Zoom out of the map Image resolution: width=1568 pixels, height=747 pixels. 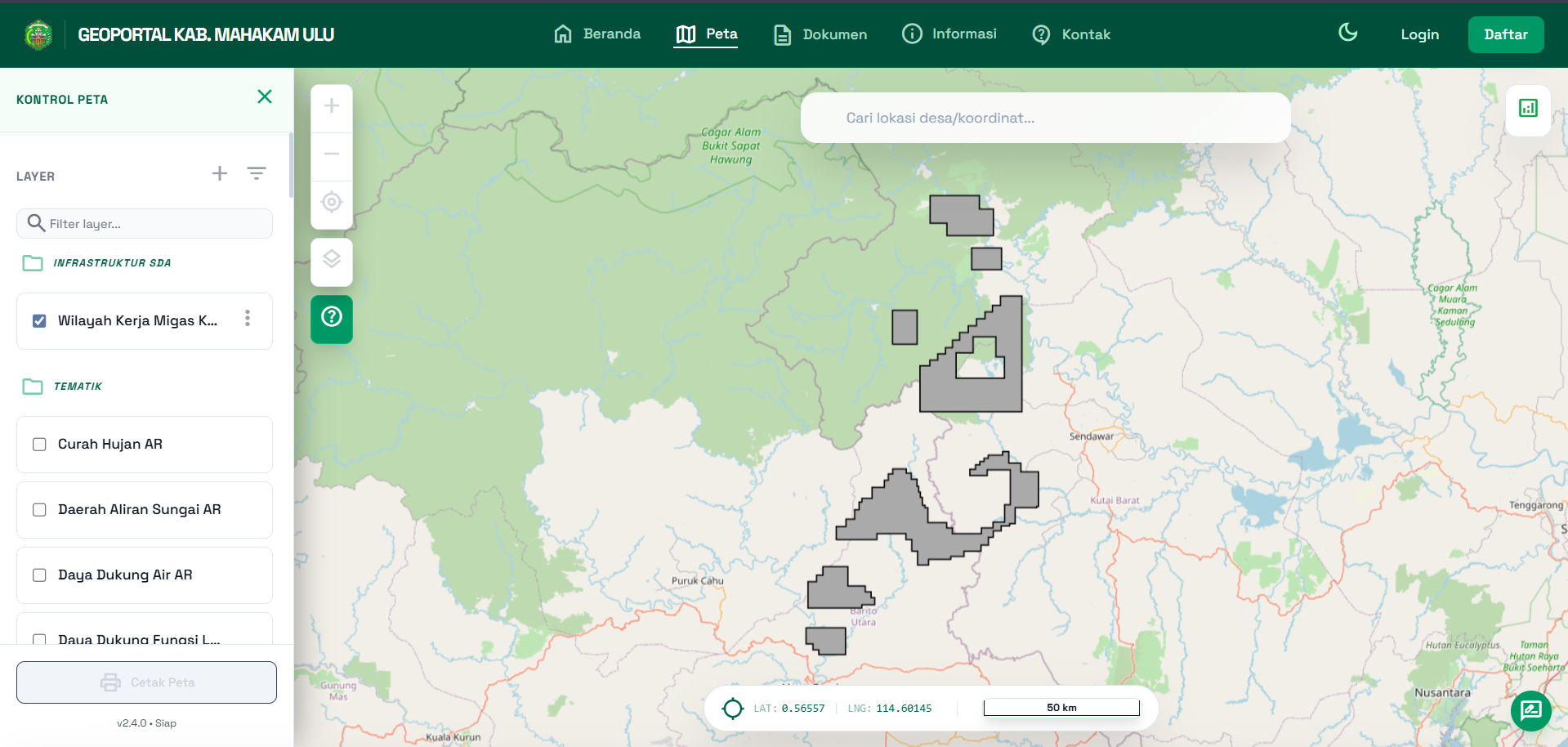coord(332,154)
